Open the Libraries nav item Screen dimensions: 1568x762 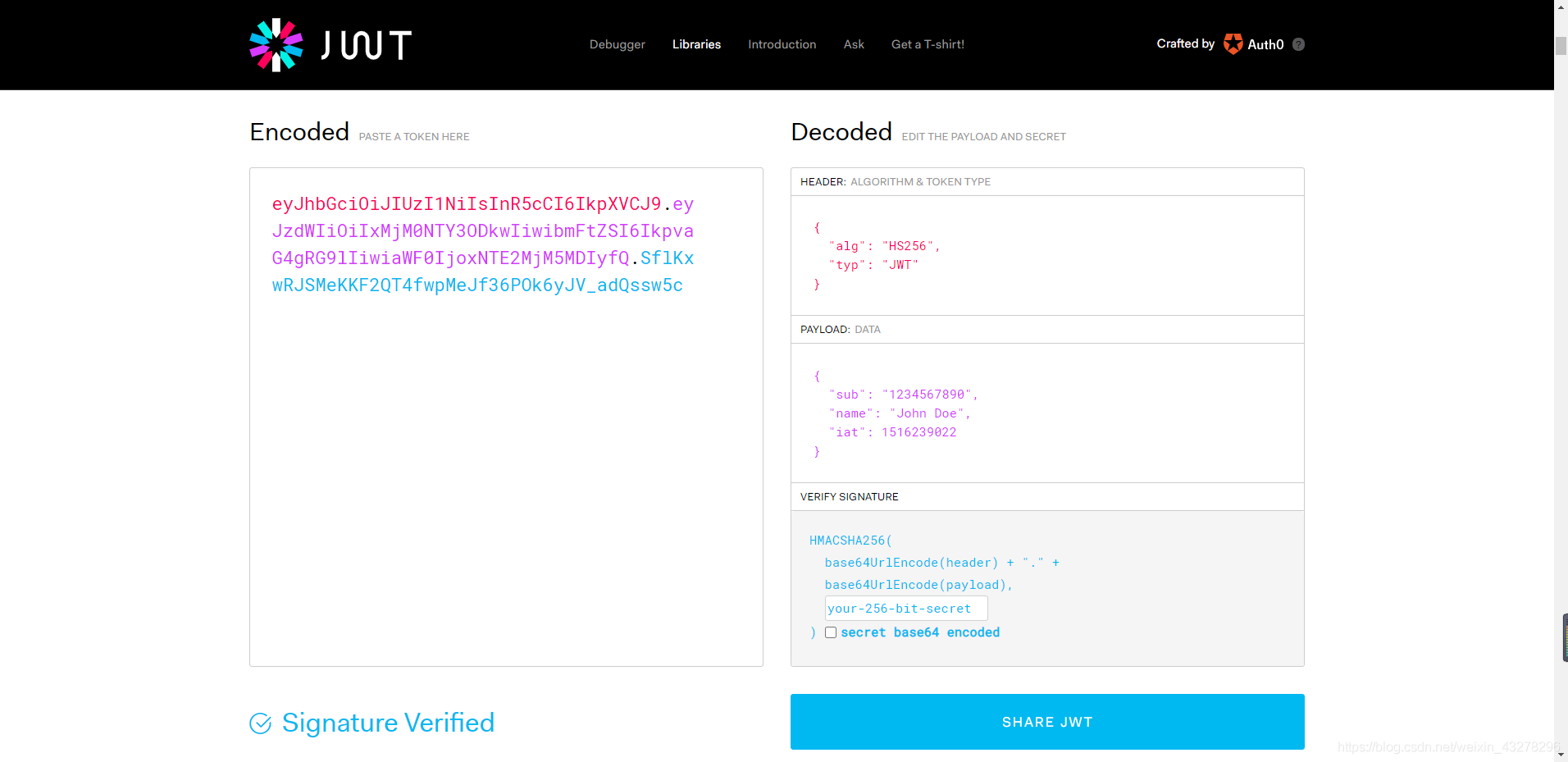pos(696,44)
